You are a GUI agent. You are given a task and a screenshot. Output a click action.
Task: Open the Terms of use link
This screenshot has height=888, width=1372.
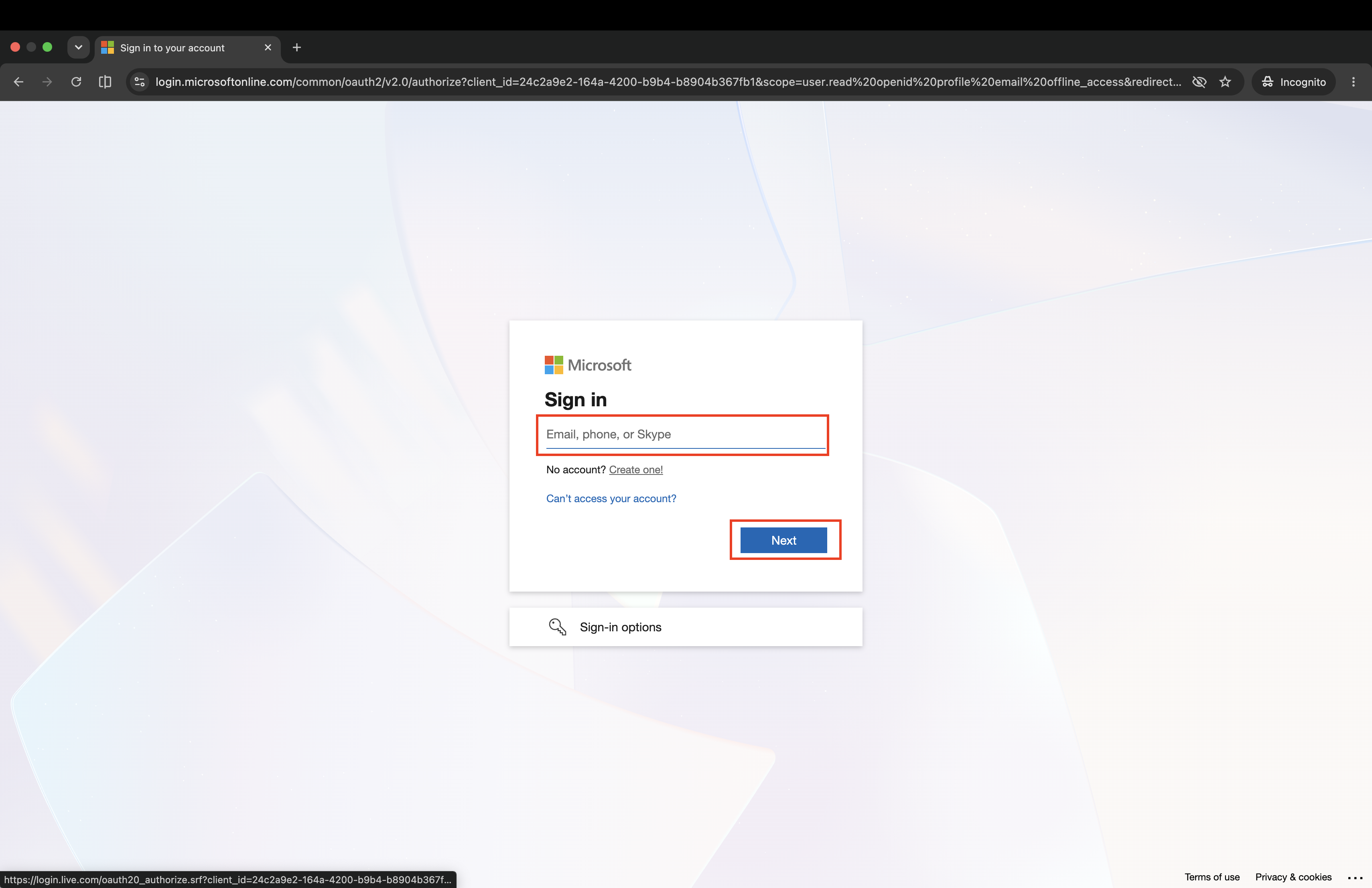[x=1212, y=876]
